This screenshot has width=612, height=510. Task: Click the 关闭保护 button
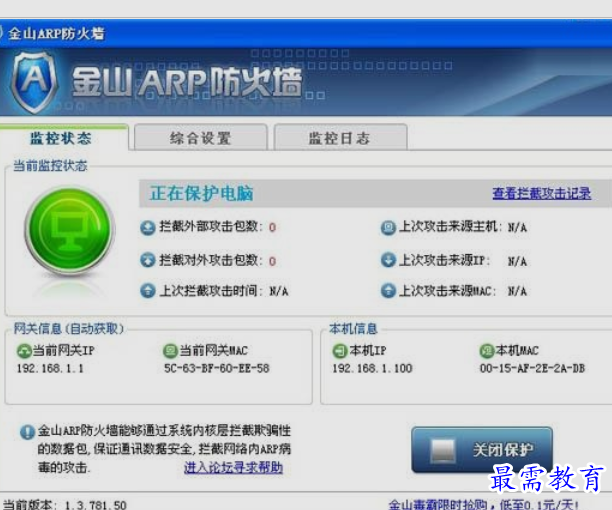click(x=482, y=450)
